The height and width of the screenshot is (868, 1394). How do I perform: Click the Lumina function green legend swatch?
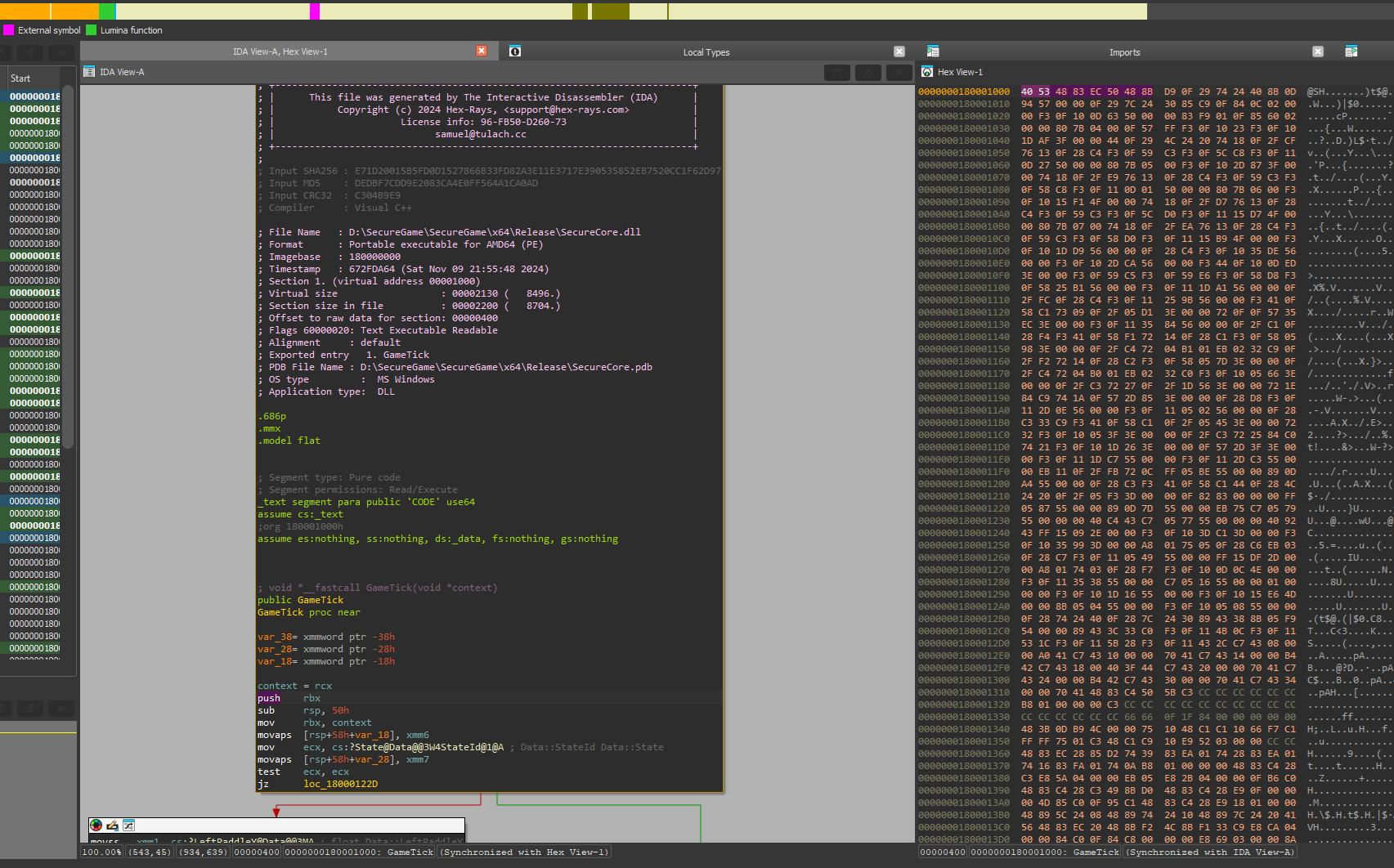92,30
